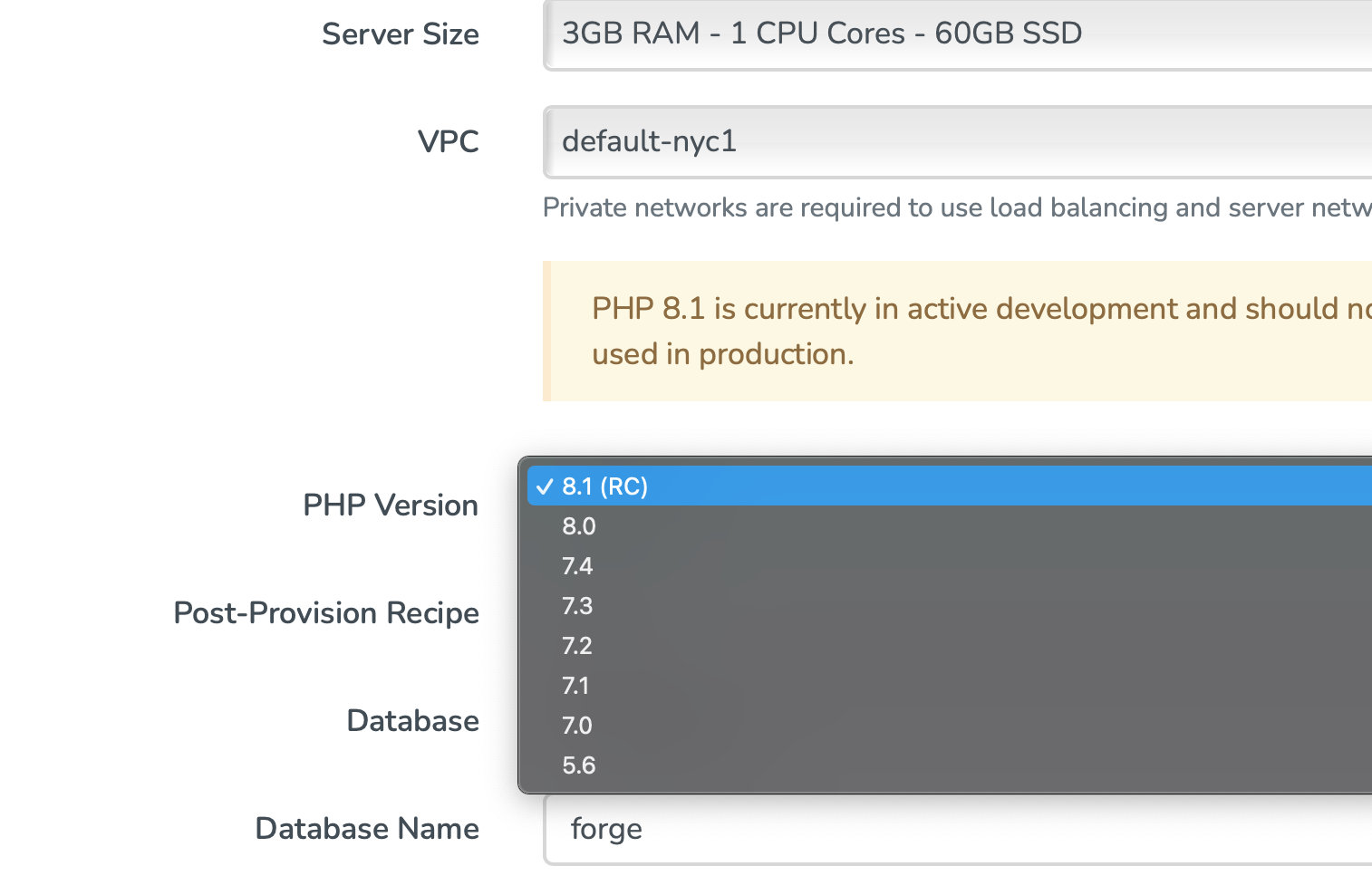Click the checkmark beside 8.1 (RC)
1372x895 pixels.
tap(545, 486)
